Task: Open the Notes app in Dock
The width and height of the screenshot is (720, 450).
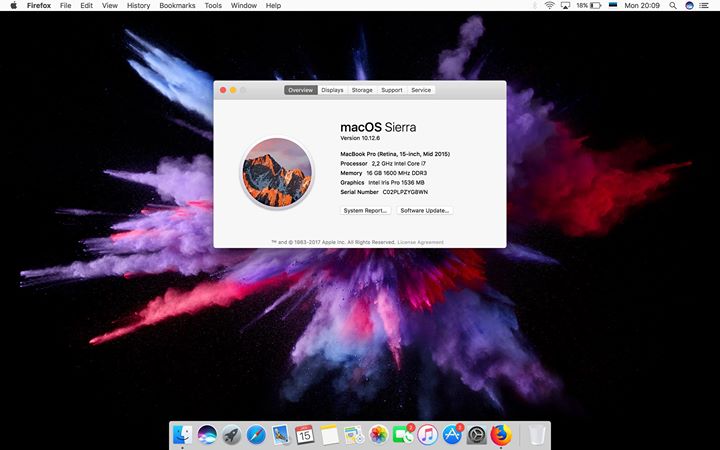Action: coord(329,434)
